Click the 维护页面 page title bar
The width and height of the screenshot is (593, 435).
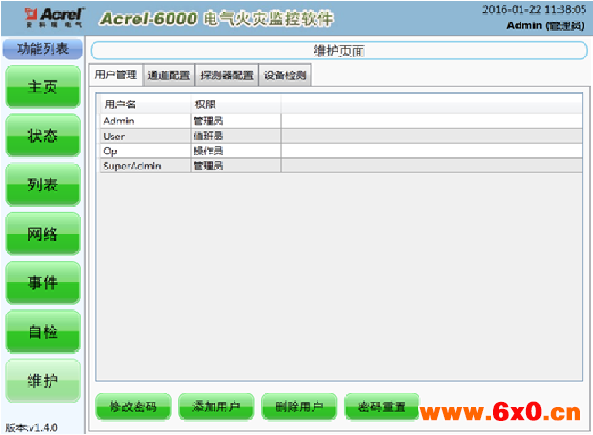339,51
